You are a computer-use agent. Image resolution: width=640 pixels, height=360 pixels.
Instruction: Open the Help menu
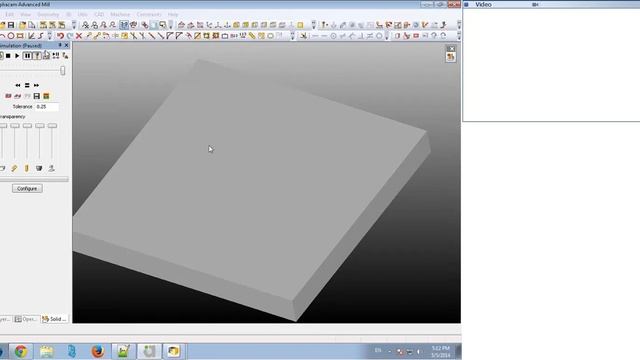[x=173, y=14]
